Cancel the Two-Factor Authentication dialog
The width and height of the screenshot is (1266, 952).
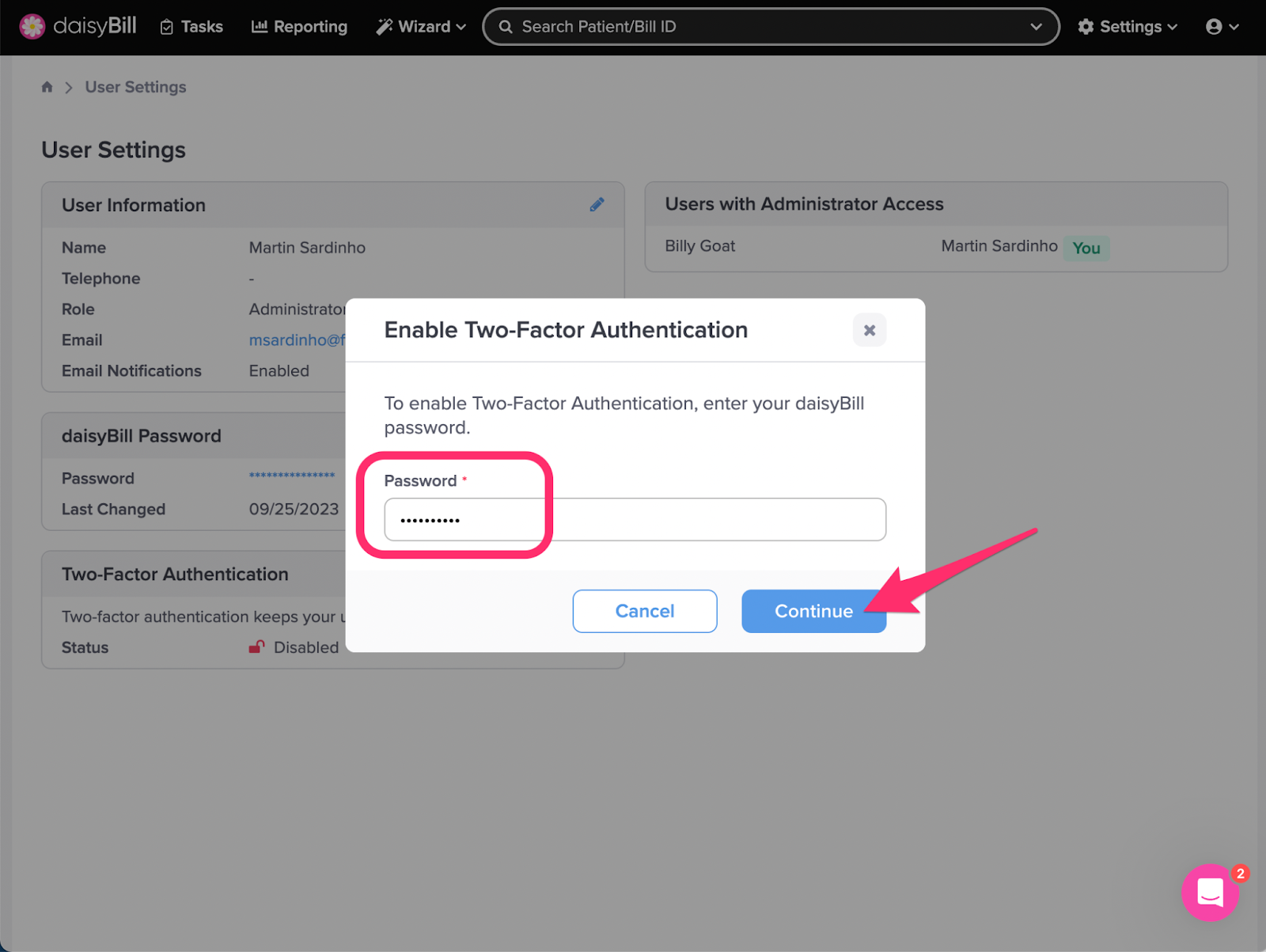[x=644, y=611]
